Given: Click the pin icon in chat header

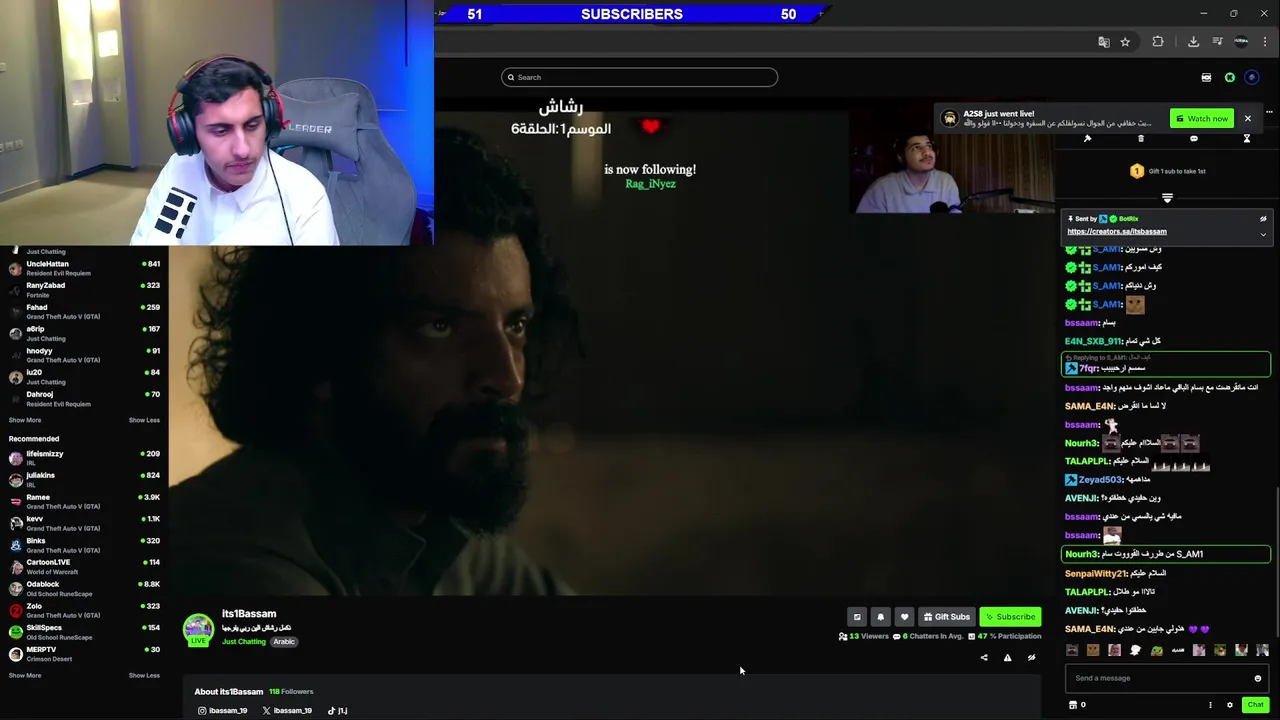Looking at the screenshot, I should 1087,139.
